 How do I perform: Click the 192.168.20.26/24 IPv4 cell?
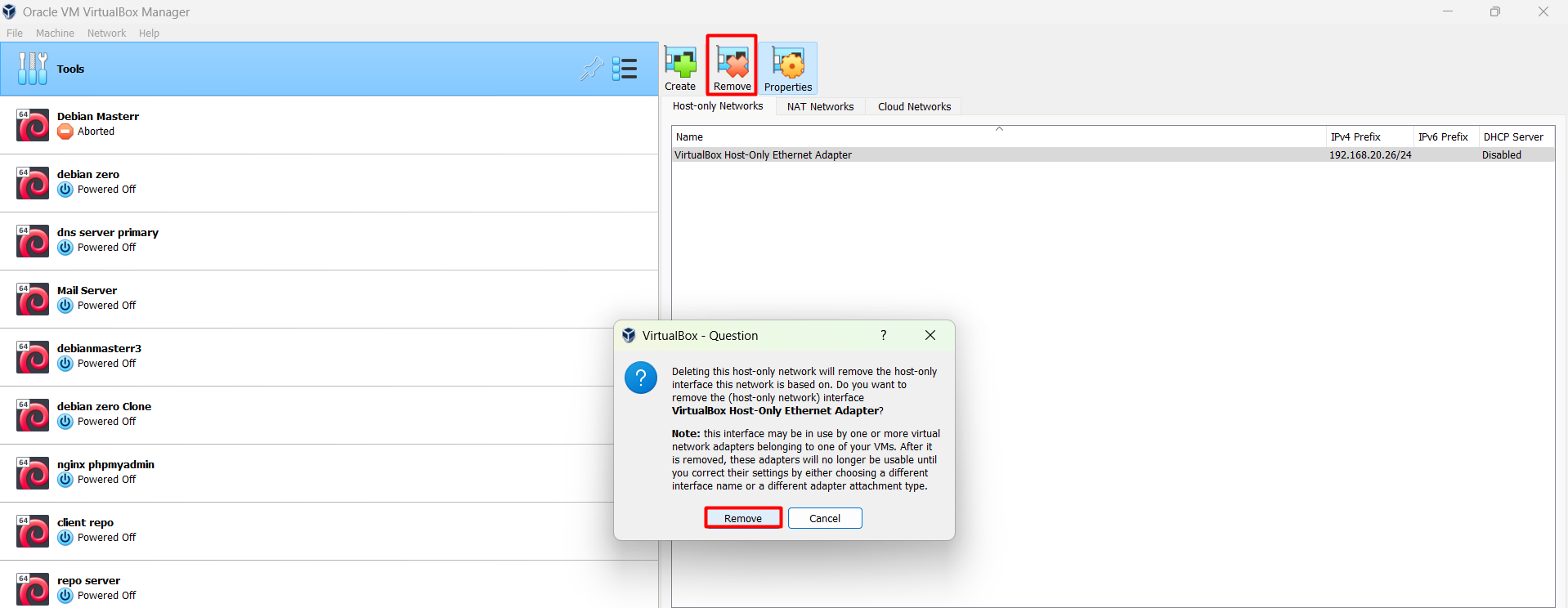click(x=1370, y=155)
